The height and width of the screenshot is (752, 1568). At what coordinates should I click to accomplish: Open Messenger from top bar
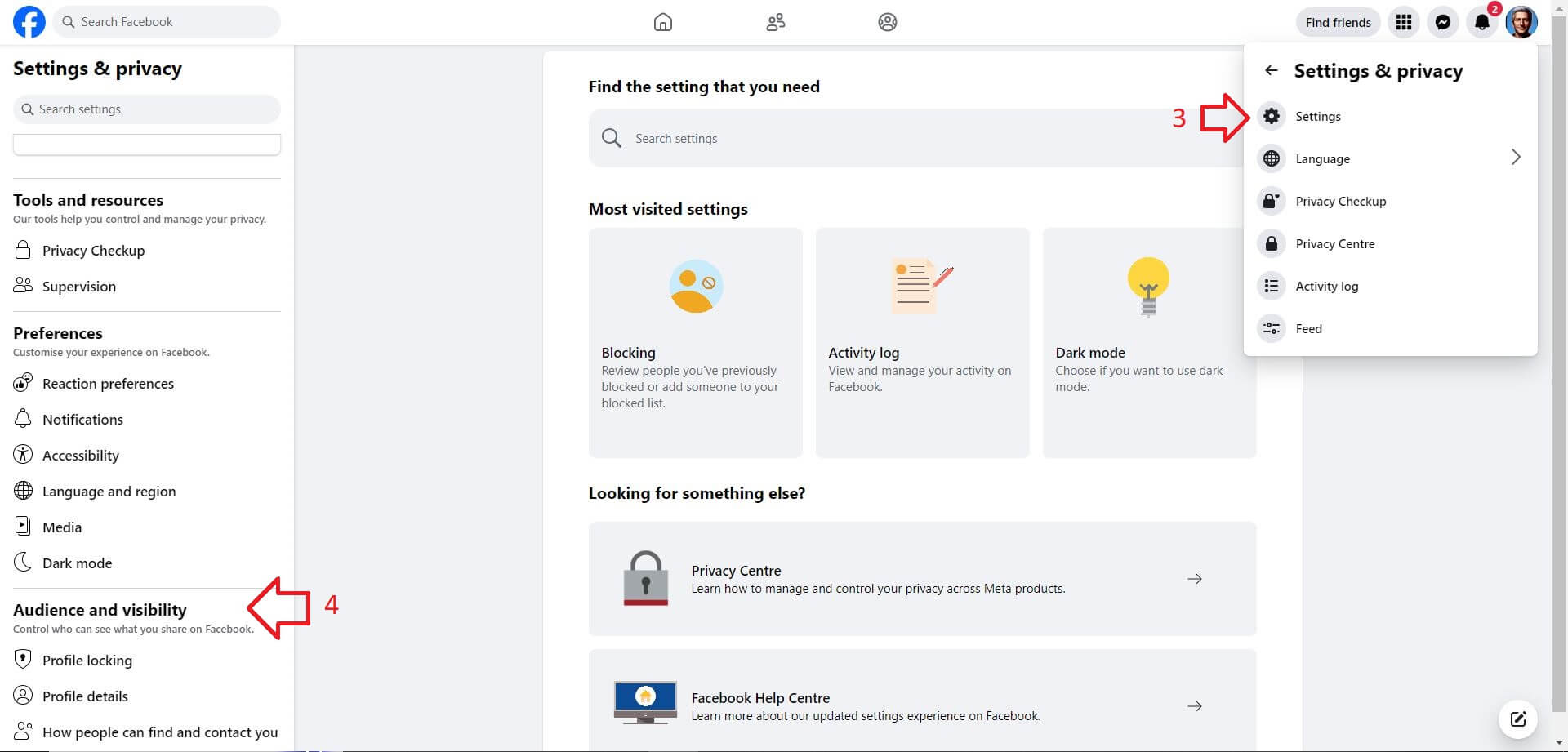(x=1443, y=22)
